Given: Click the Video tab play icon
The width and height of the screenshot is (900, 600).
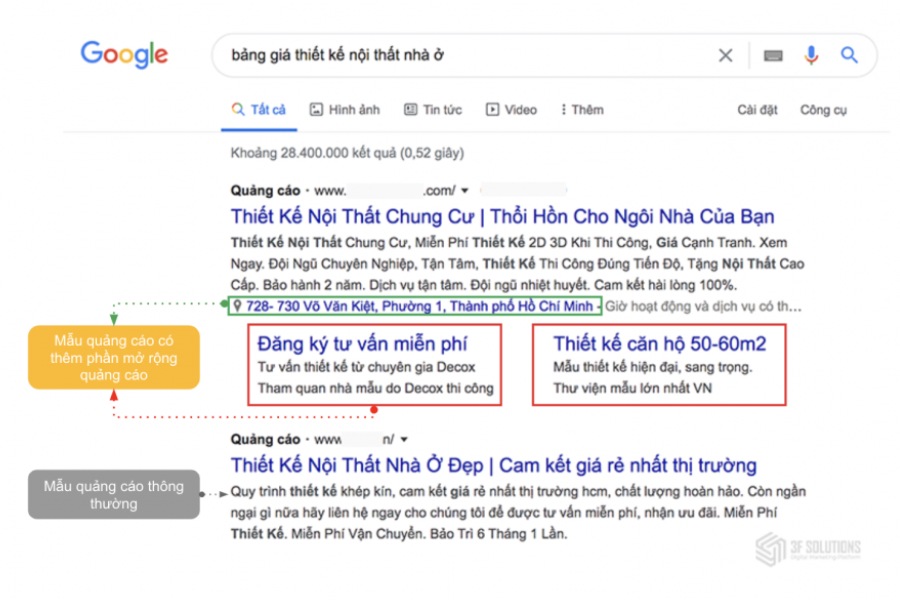Looking at the screenshot, I should (492, 110).
